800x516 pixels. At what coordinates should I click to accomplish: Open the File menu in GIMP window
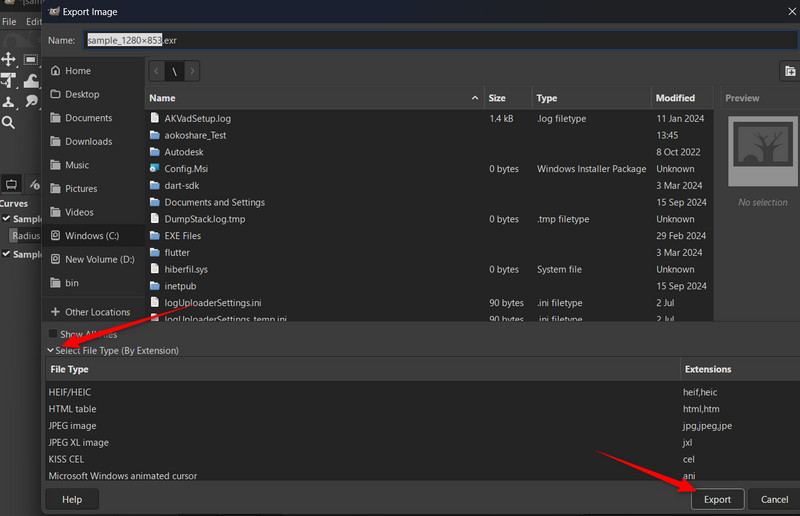(9, 21)
